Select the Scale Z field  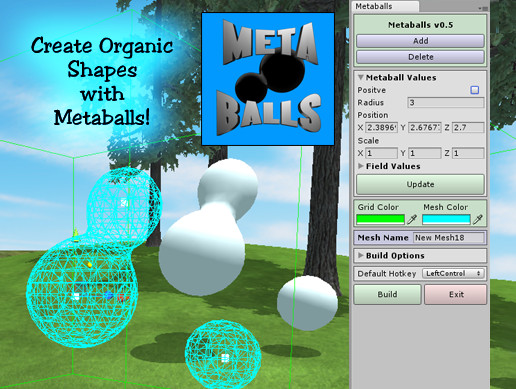click(x=468, y=153)
